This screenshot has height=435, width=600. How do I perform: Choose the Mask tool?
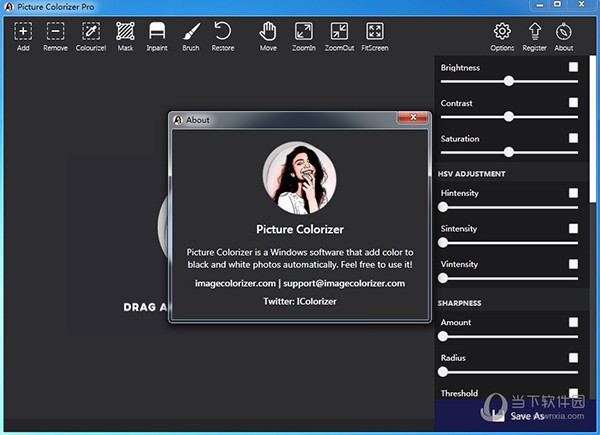(x=125, y=36)
